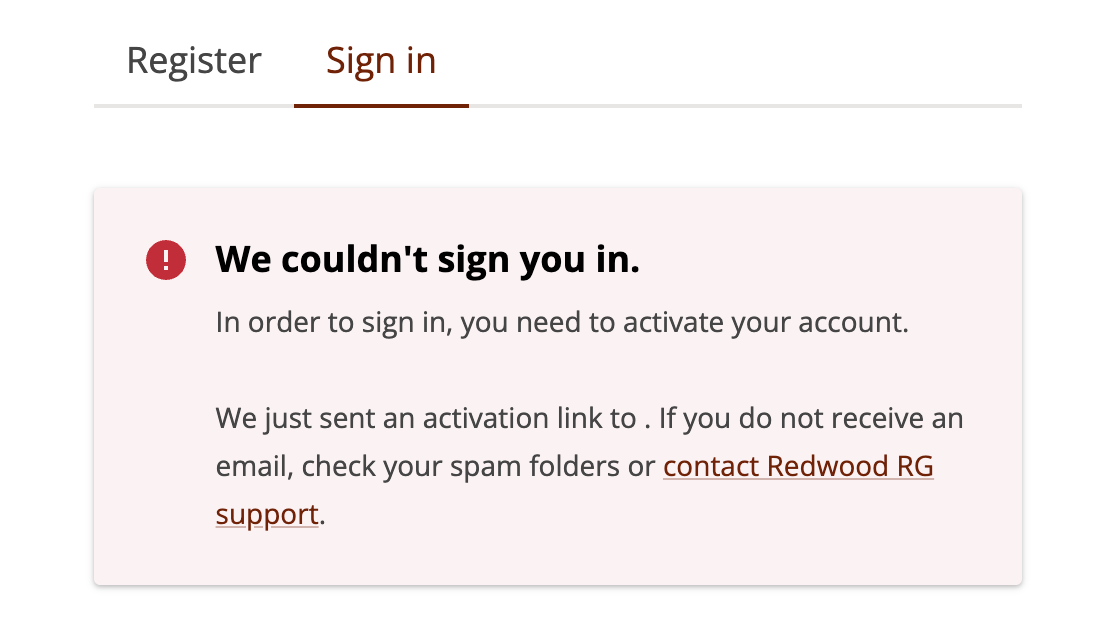Select the Sign in tab

381,61
